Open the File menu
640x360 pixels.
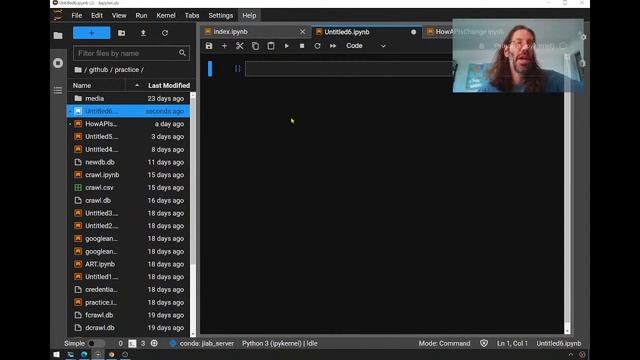[77, 16]
